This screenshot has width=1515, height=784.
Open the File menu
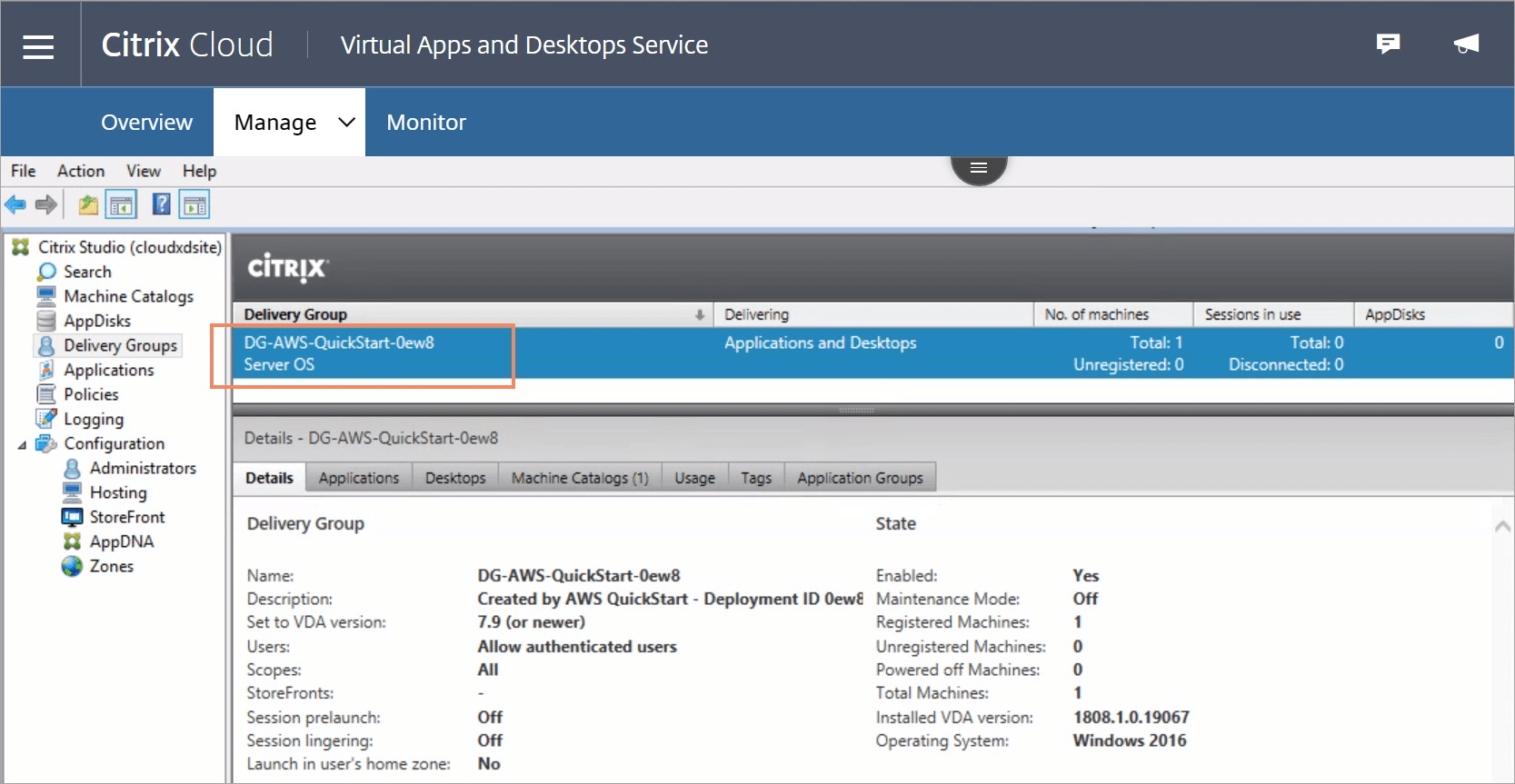24,171
